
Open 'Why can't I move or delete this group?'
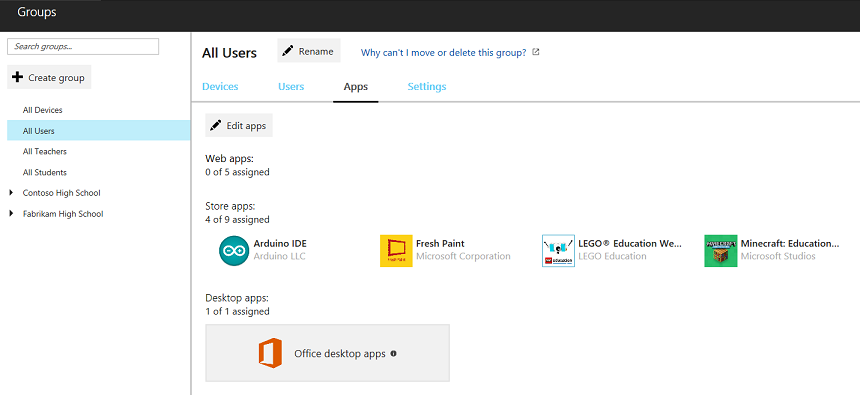point(443,53)
